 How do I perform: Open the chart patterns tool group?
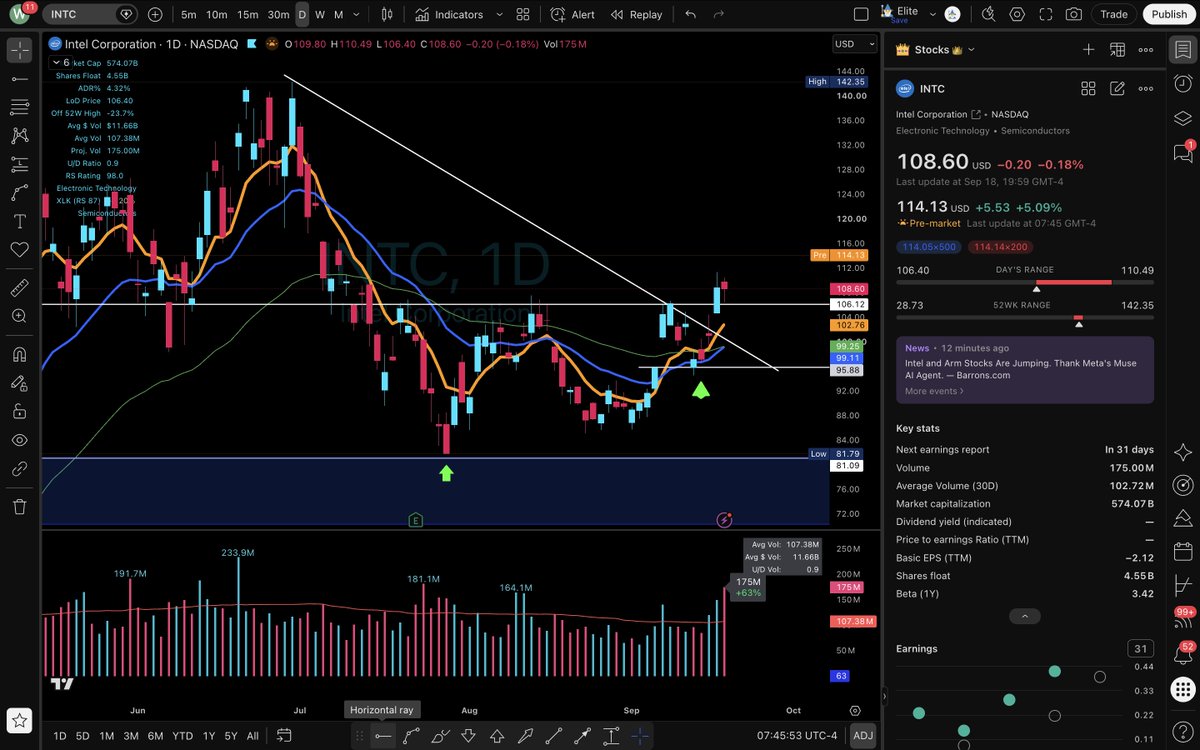19,136
